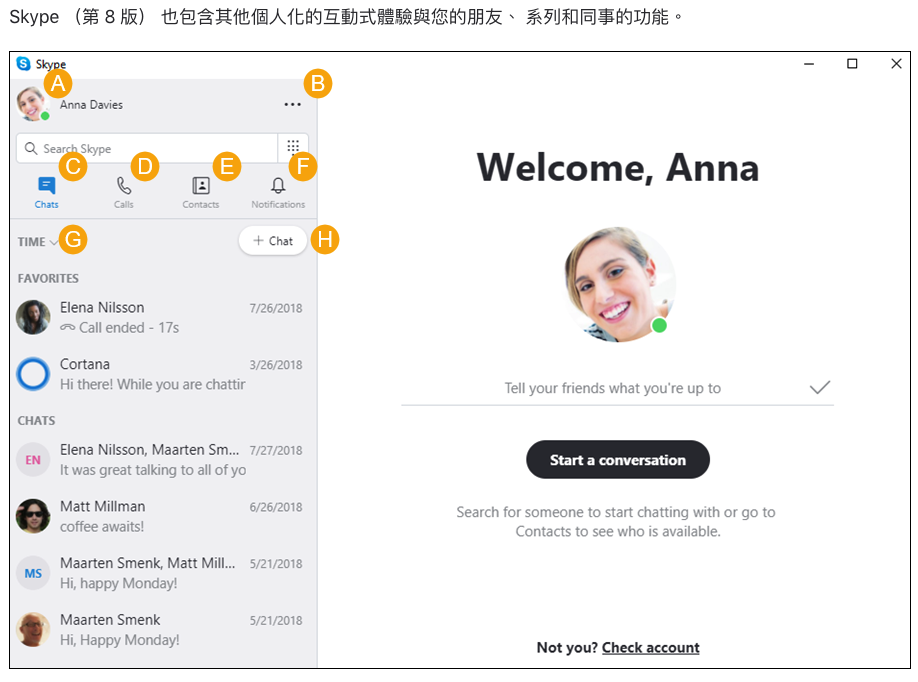Open the Notifications tab
The image size is (918, 682).
[x=278, y=193]
